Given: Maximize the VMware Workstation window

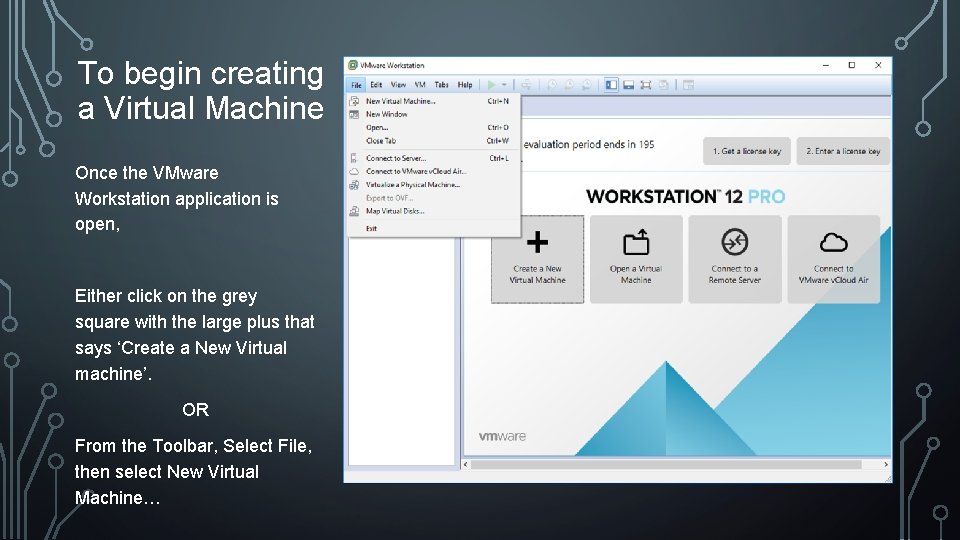Looking at the screenshot, I should pyautogui.click(x=852, y=65).
